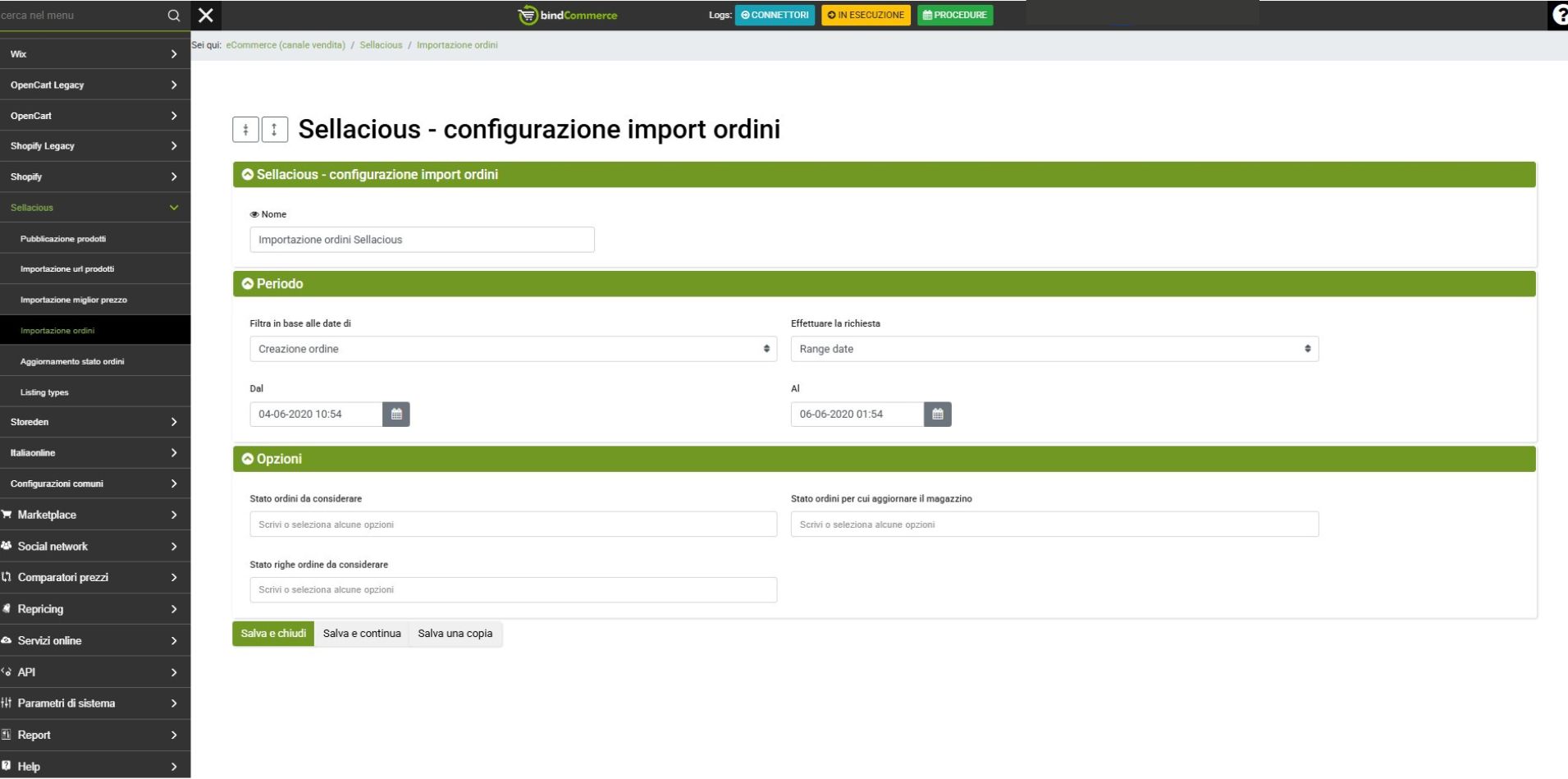Screen dimensions: 1568x779
Task: Open 'Effettuare la richiesta' dropdown
Action: pyautogui.click(x=1054, y=349)
